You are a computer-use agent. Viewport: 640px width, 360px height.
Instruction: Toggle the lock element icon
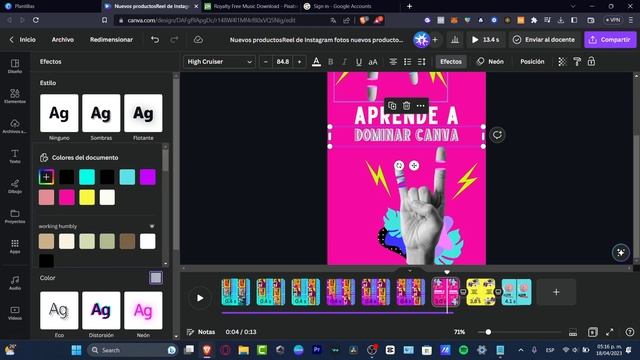point(591,62)
